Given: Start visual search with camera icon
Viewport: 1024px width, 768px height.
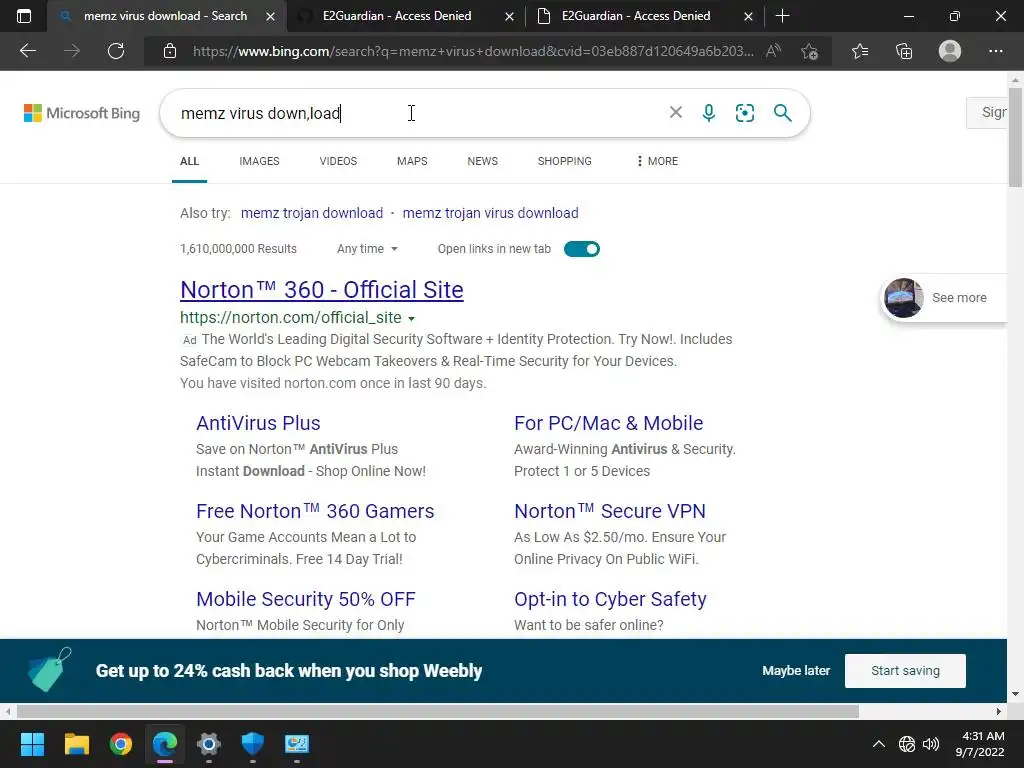Looking at the screenshot, I should (x=744, y=113).
